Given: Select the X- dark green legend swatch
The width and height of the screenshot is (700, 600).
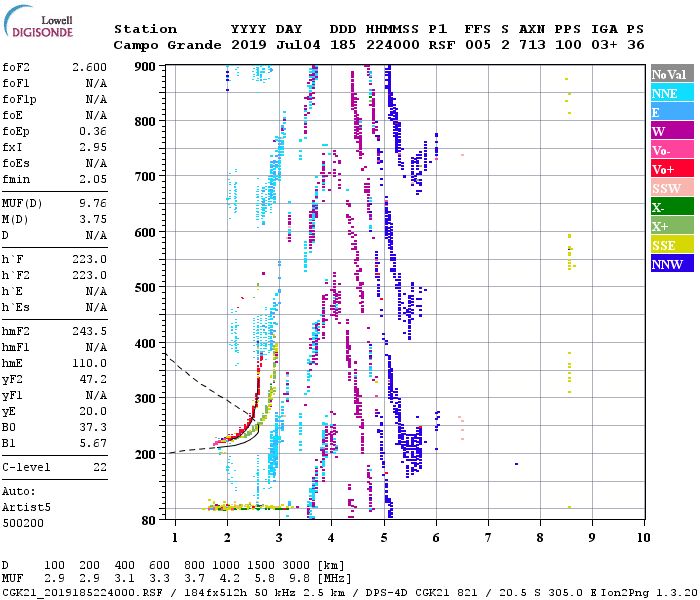Looking at the screenshot, I should (672, 207).
